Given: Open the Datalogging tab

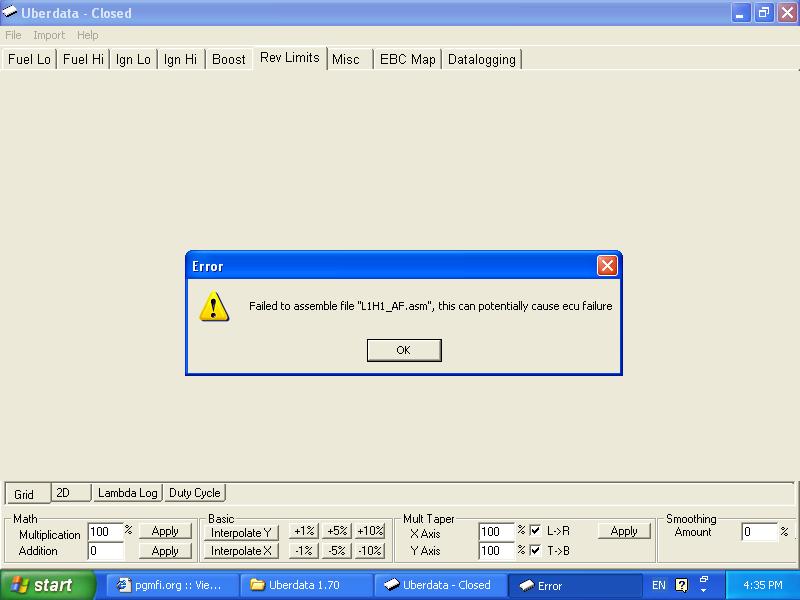Looking at the screenshot, I should pos(481,59).
